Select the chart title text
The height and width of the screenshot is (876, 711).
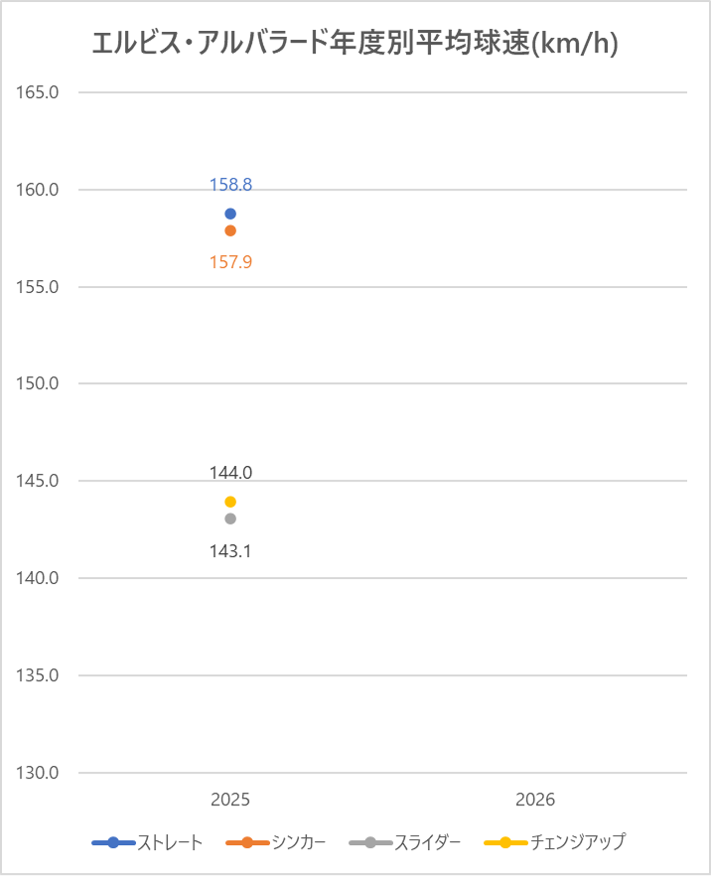pos(354,44)
